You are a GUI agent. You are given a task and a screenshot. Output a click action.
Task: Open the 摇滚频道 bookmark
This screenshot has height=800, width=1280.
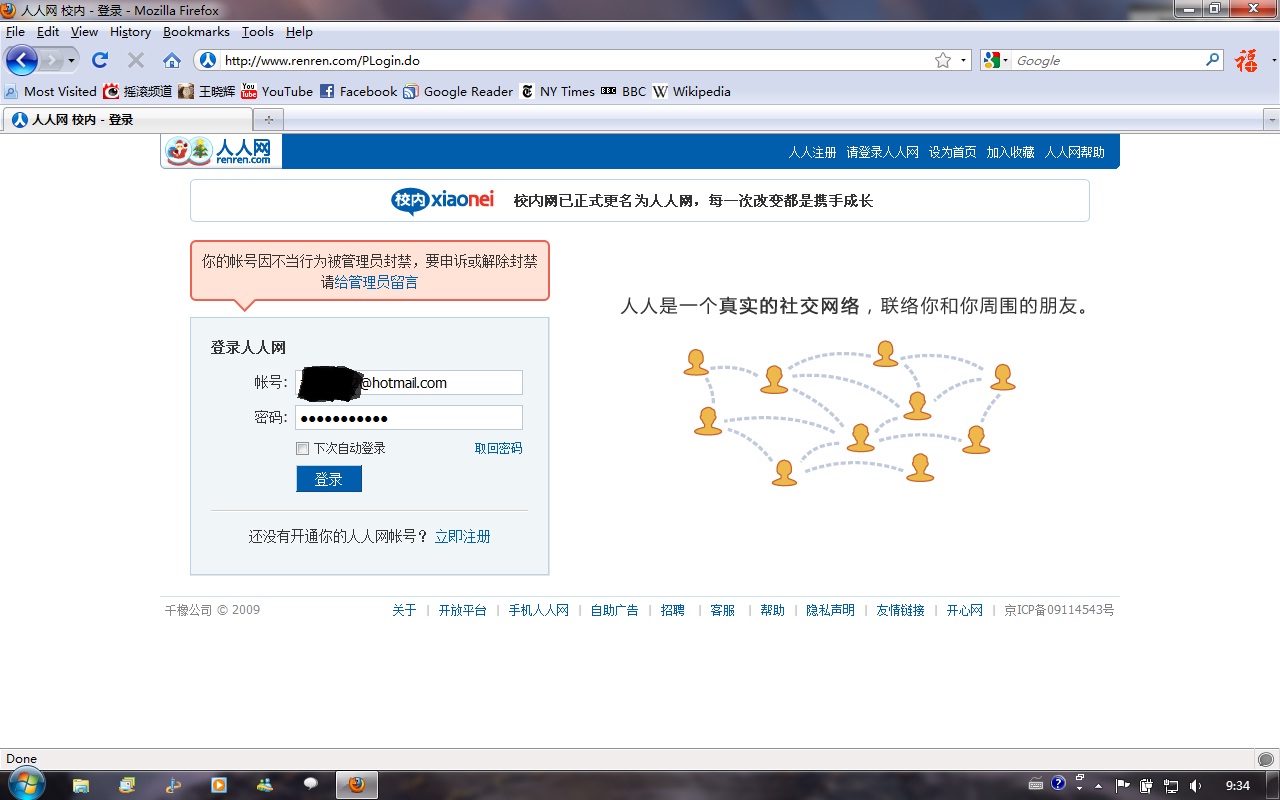(138, 91)
